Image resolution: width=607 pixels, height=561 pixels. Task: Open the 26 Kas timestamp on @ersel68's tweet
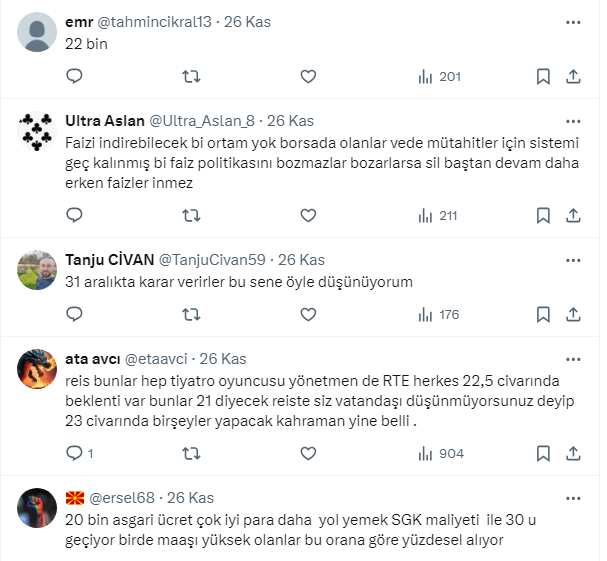[x=190, y=497]
